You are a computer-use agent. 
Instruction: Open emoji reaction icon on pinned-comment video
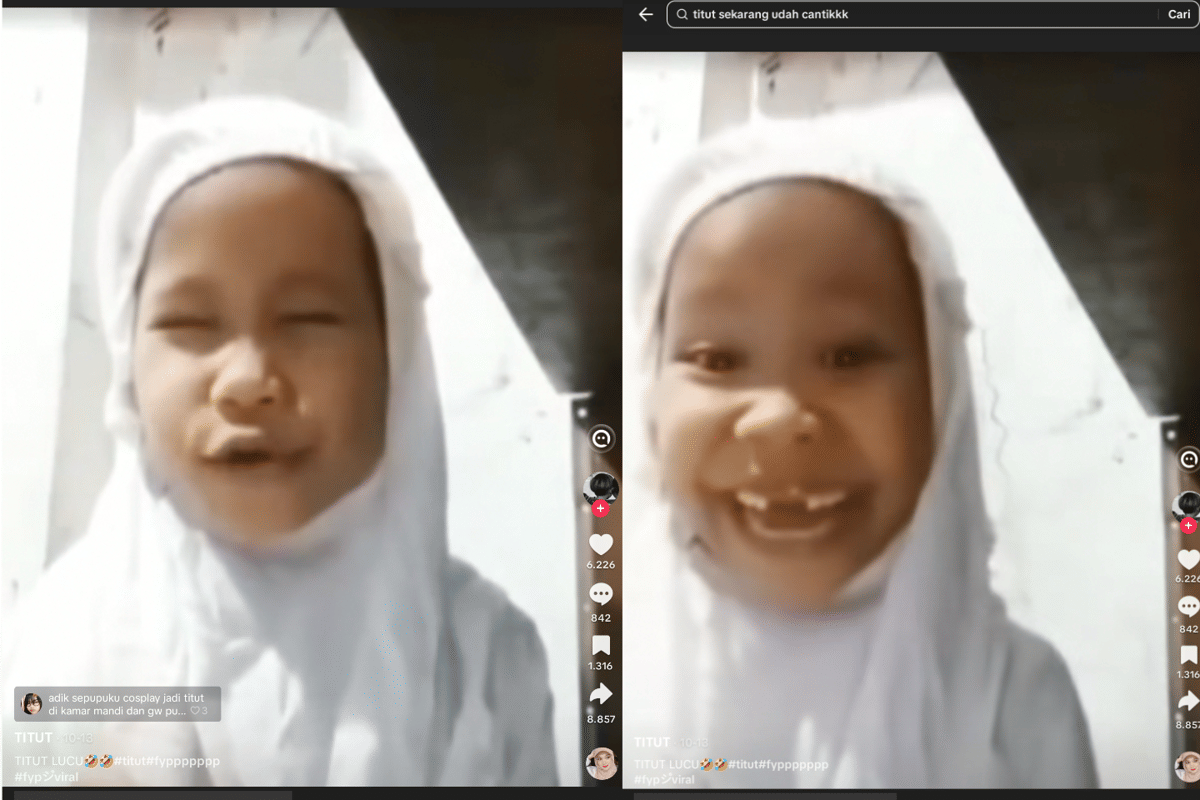pos(600,438)
